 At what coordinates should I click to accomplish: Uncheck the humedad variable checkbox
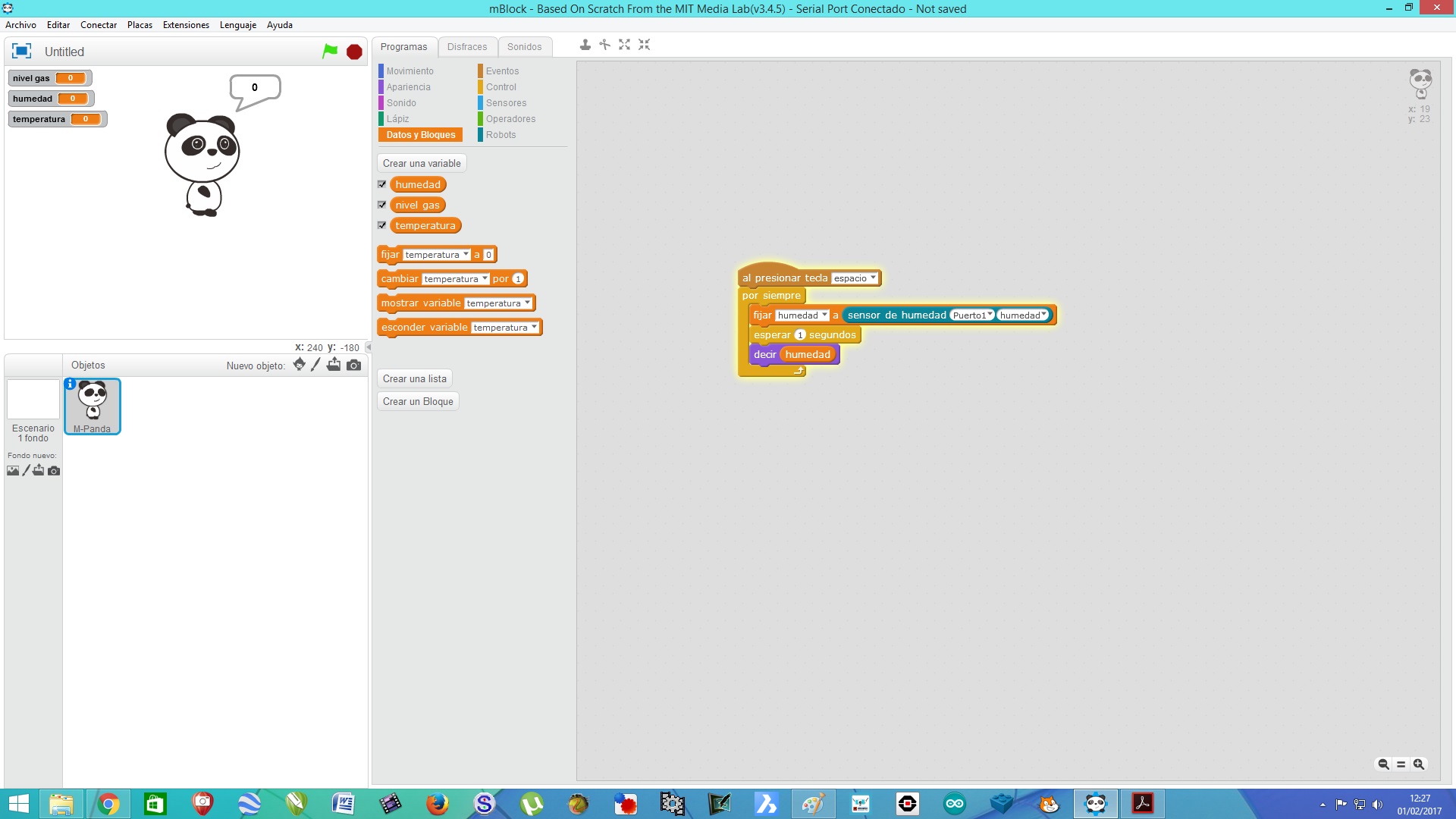point(382,184)
